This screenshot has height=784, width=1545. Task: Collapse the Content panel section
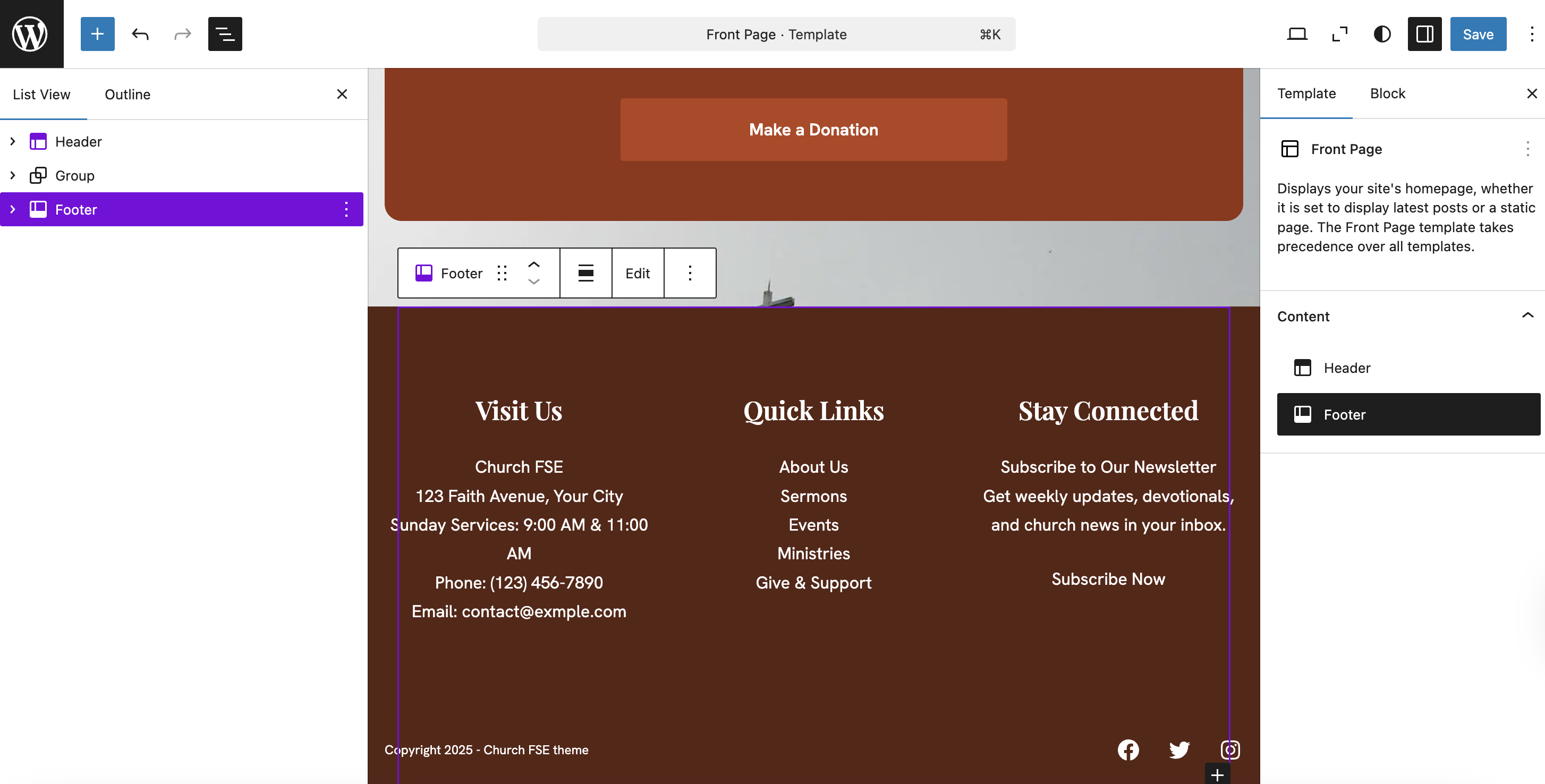[x=1527, y=316]
